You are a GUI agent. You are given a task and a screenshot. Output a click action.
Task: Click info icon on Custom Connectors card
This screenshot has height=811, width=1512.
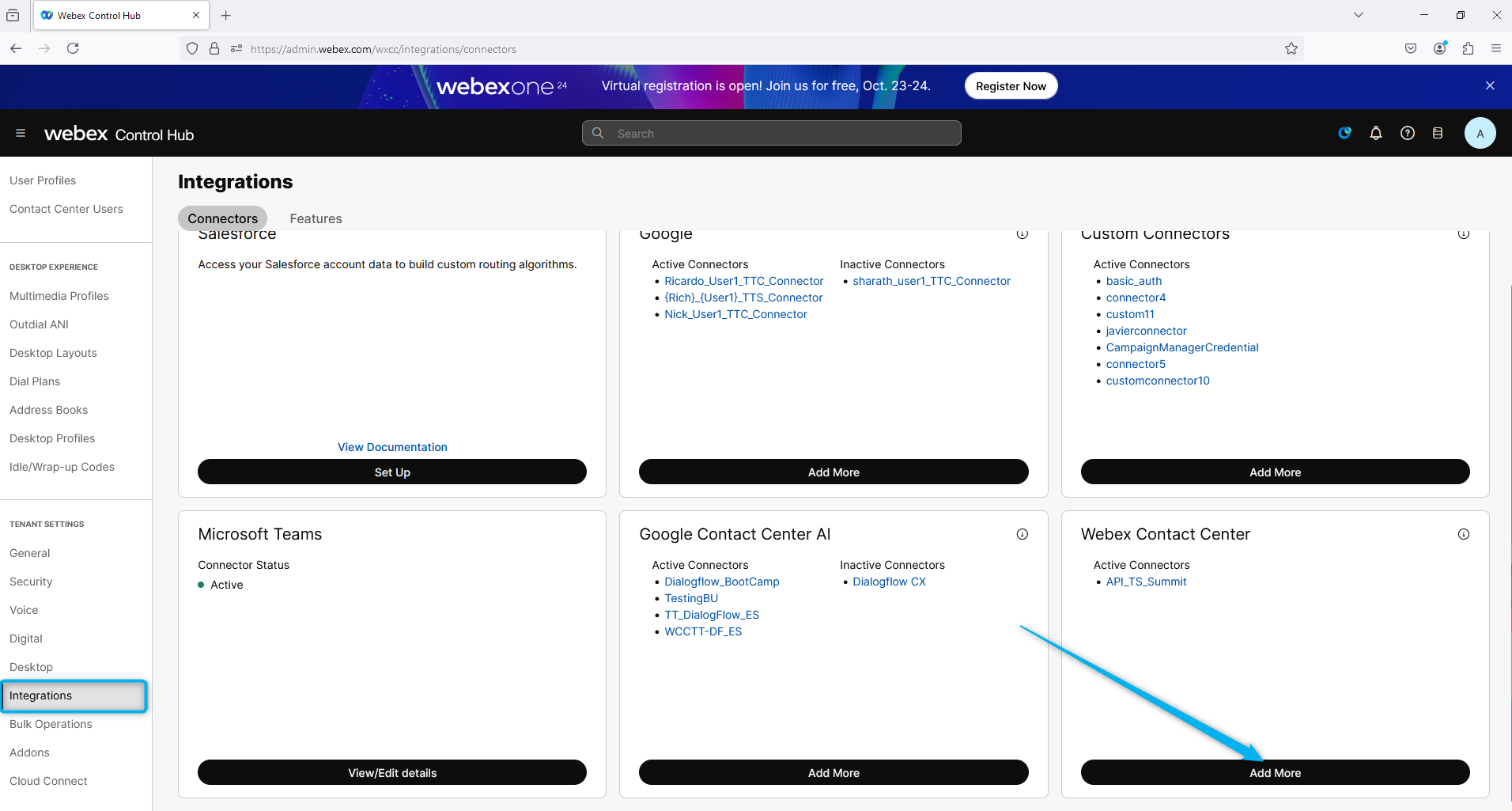(1464, 234)
